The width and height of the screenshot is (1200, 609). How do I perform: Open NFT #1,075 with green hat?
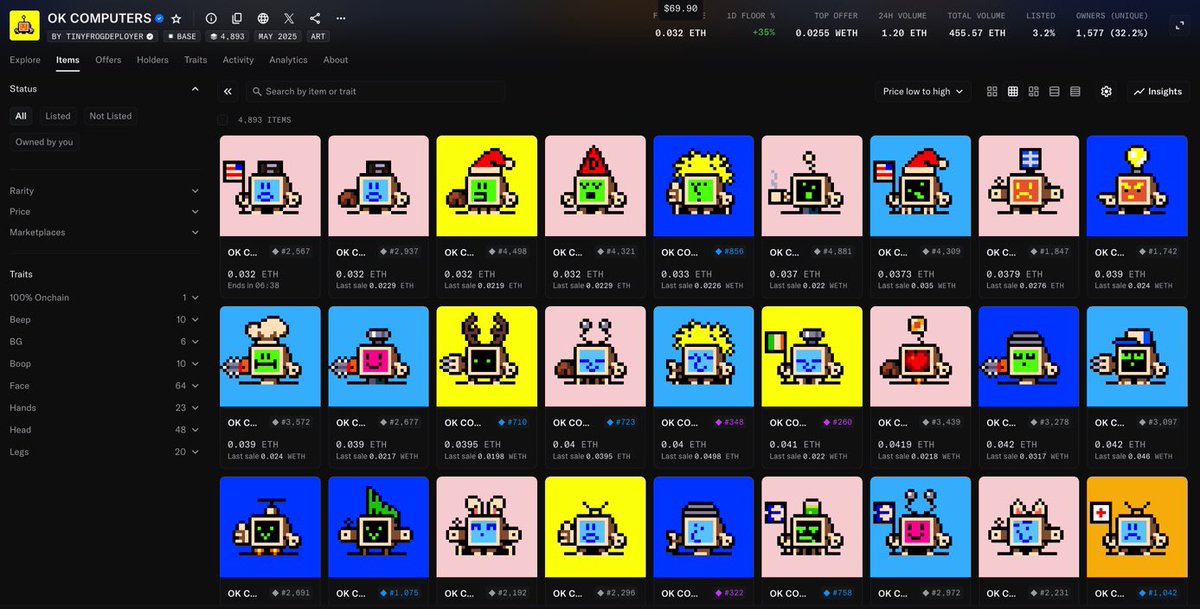[379, 527]
